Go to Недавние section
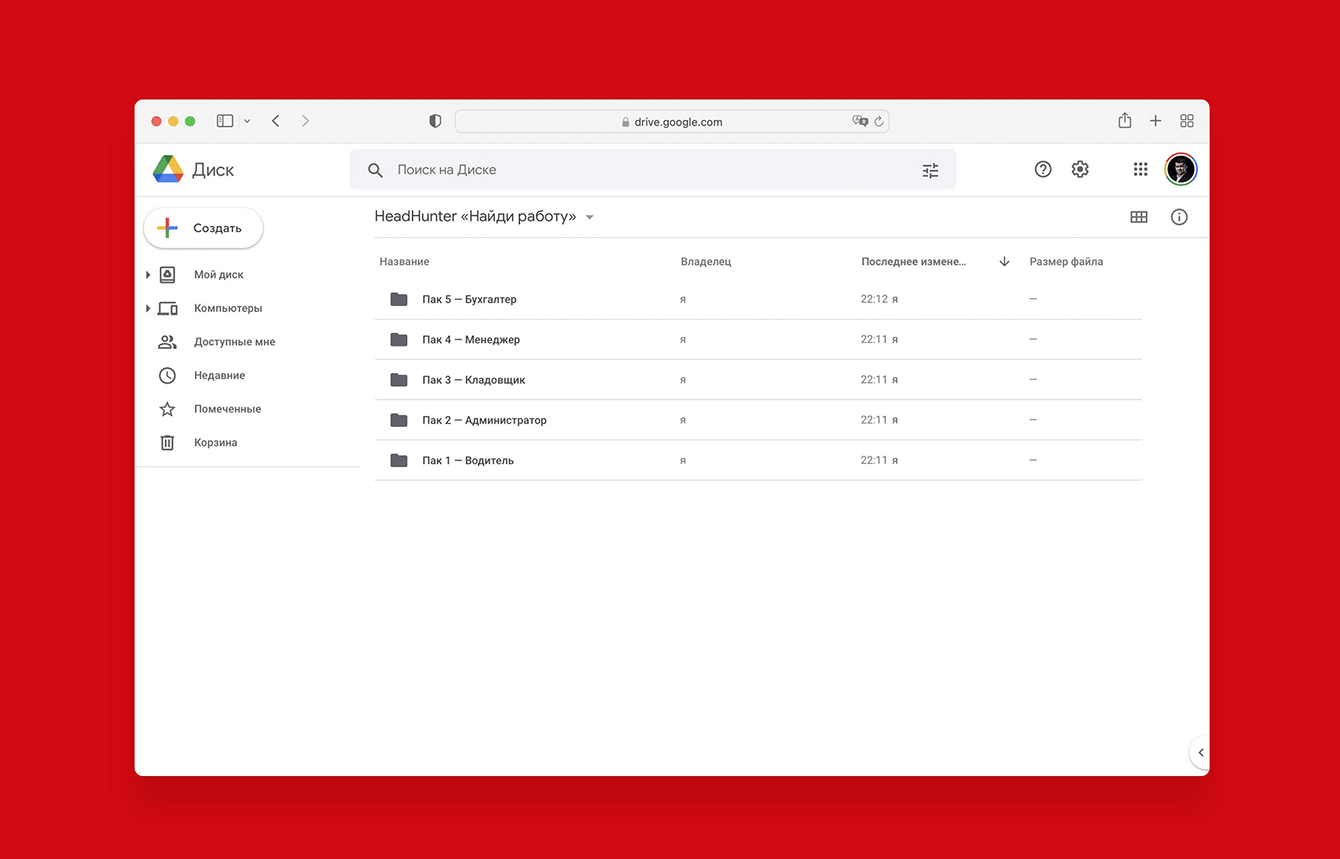 point(220,375)
